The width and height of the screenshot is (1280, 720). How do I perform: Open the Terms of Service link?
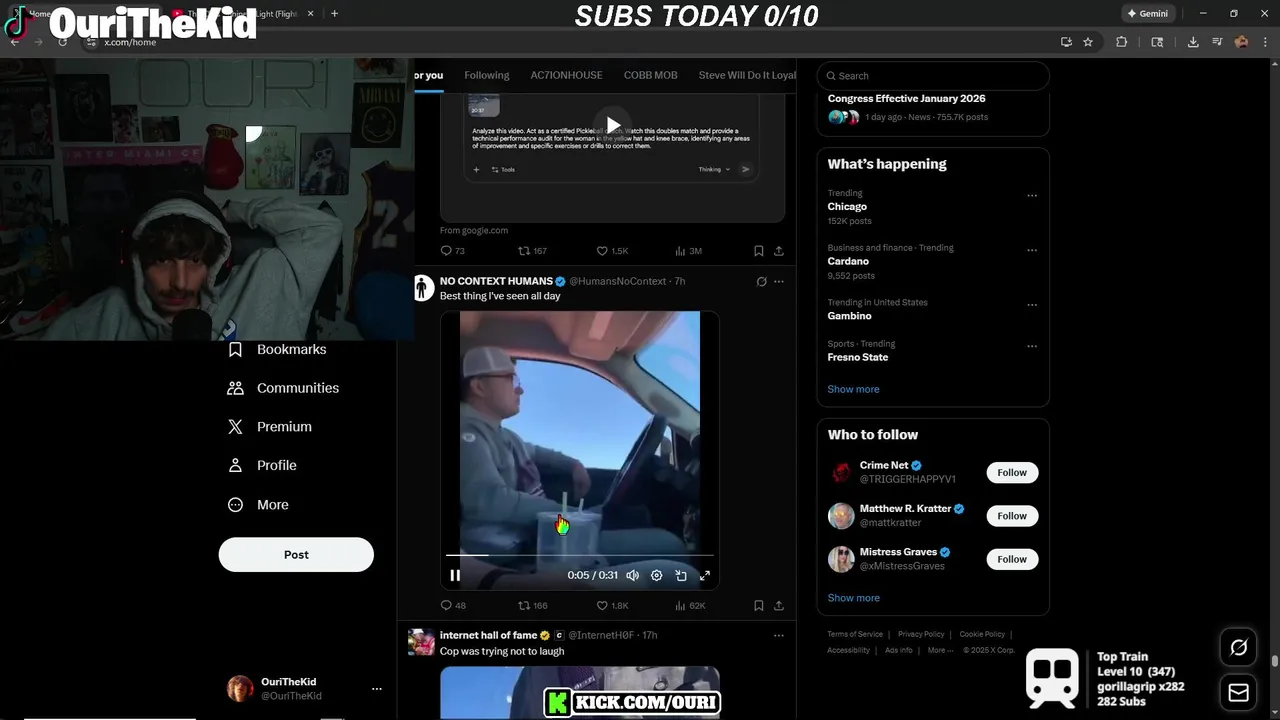(855, 634)
